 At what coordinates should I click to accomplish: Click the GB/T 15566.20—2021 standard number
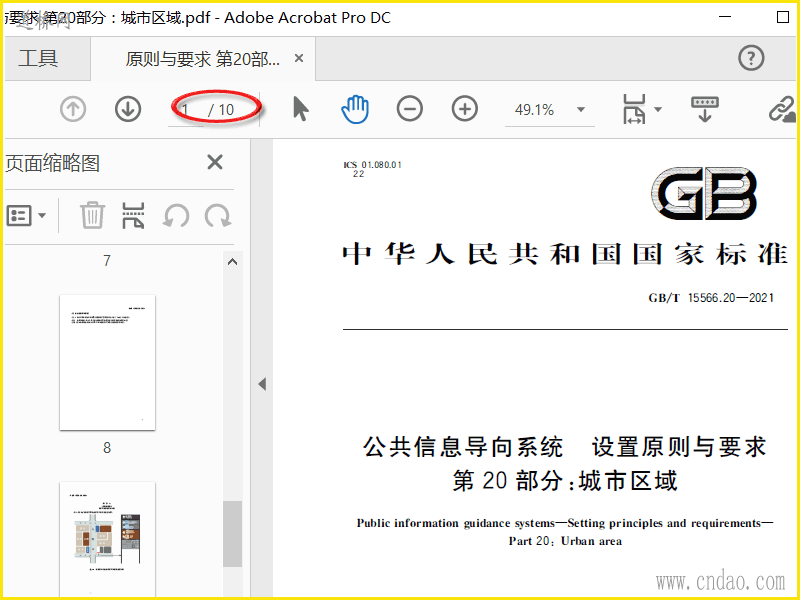point(711,298)
